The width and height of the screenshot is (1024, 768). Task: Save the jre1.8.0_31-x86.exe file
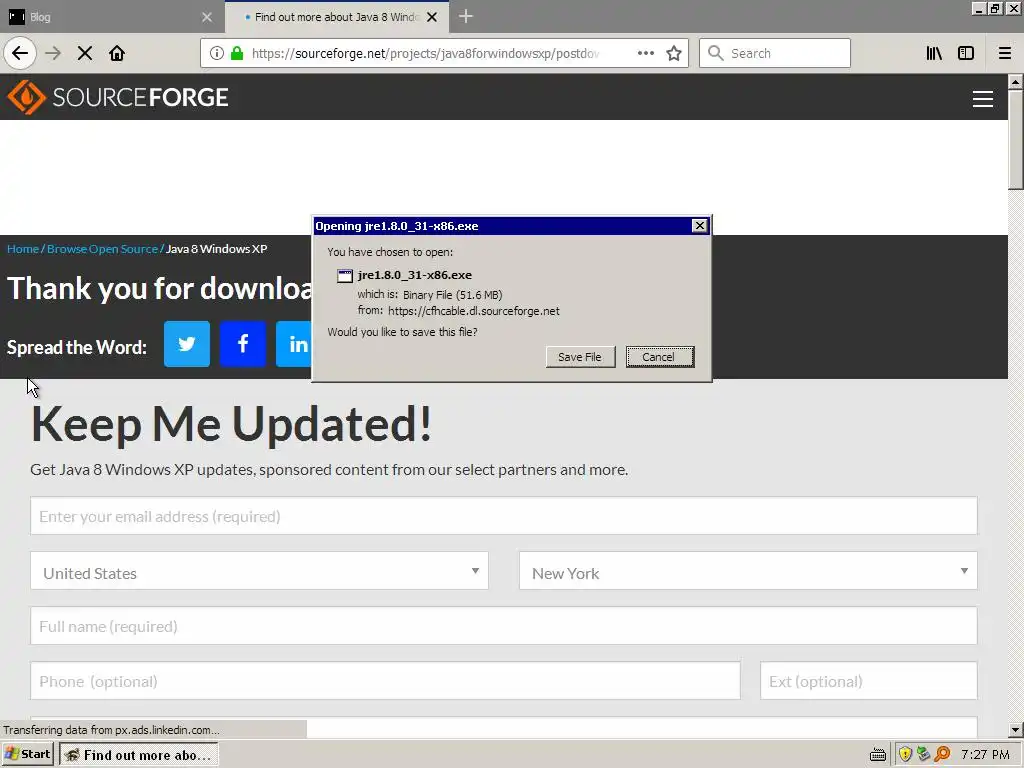click(580, 357)
